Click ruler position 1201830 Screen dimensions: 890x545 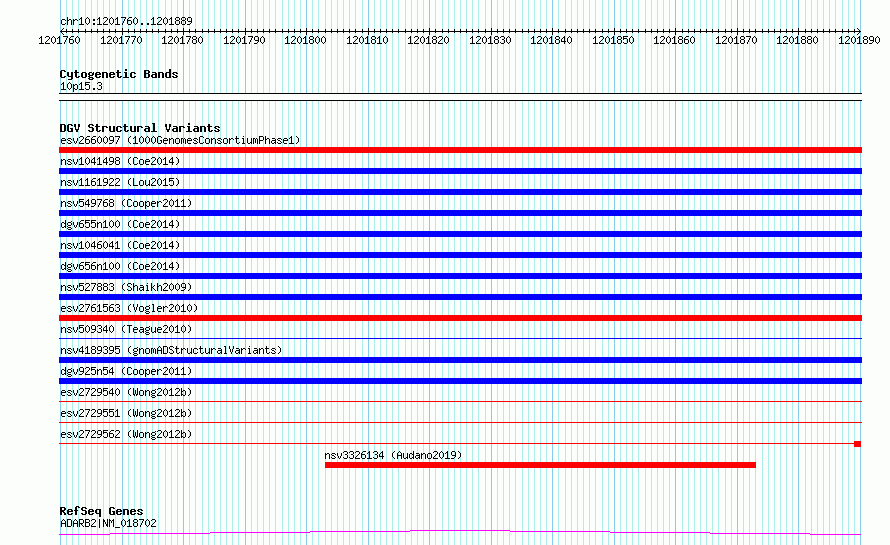pos(490,40)
